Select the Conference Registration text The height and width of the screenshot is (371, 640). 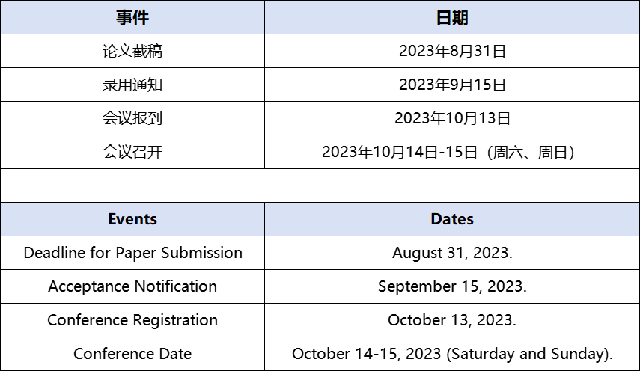[x=132, y=320]
